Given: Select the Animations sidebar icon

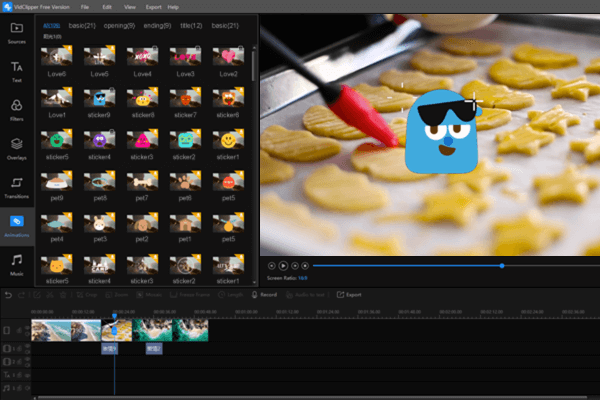Looking at the screenshot, I should (x=16, y=226).
